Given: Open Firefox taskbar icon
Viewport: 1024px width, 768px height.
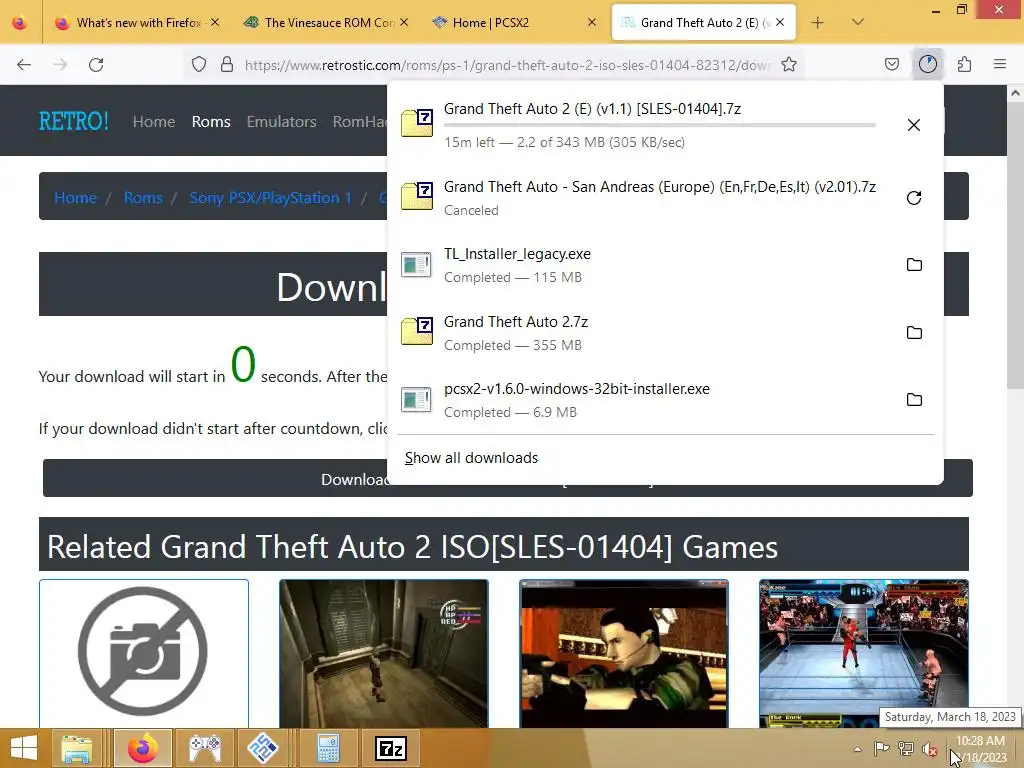Looking at the screenshot, I should [143, 748].
